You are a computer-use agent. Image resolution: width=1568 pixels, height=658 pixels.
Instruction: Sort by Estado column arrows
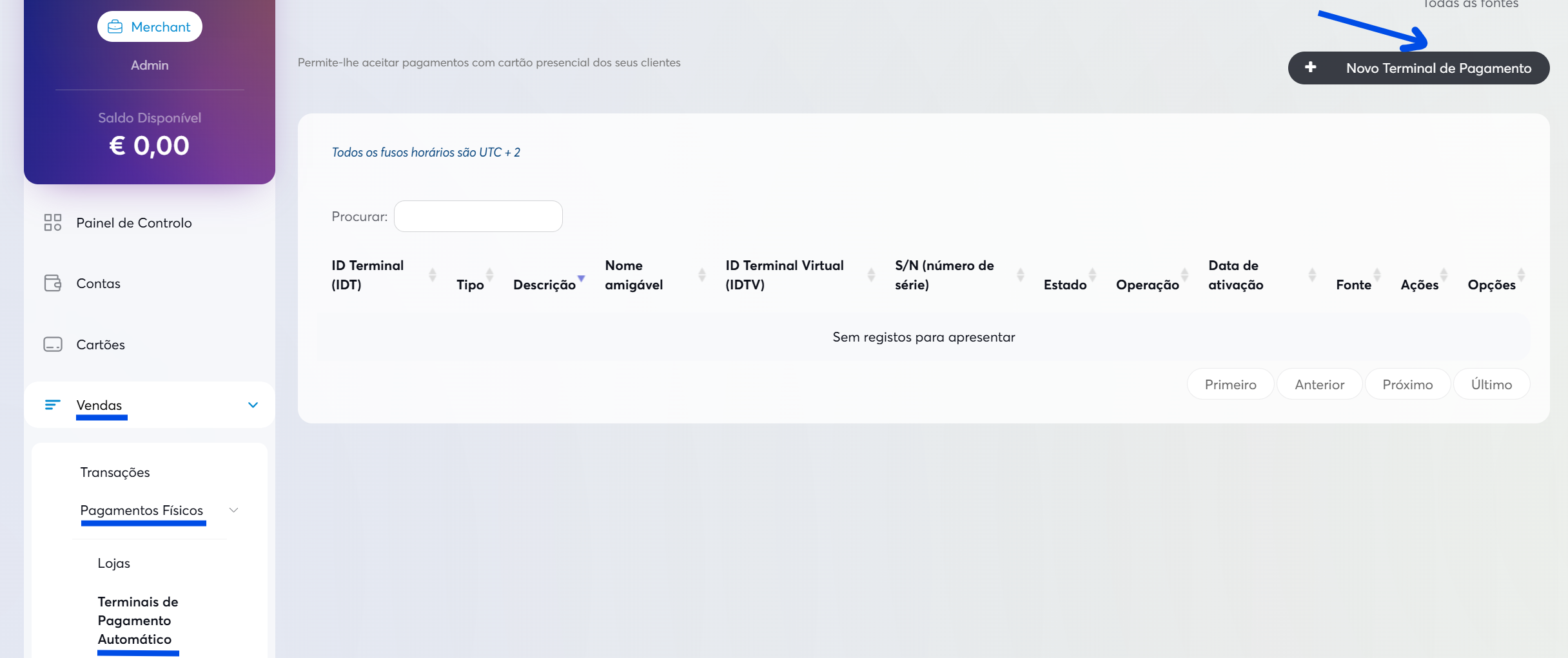click(x=1092, y=275)
